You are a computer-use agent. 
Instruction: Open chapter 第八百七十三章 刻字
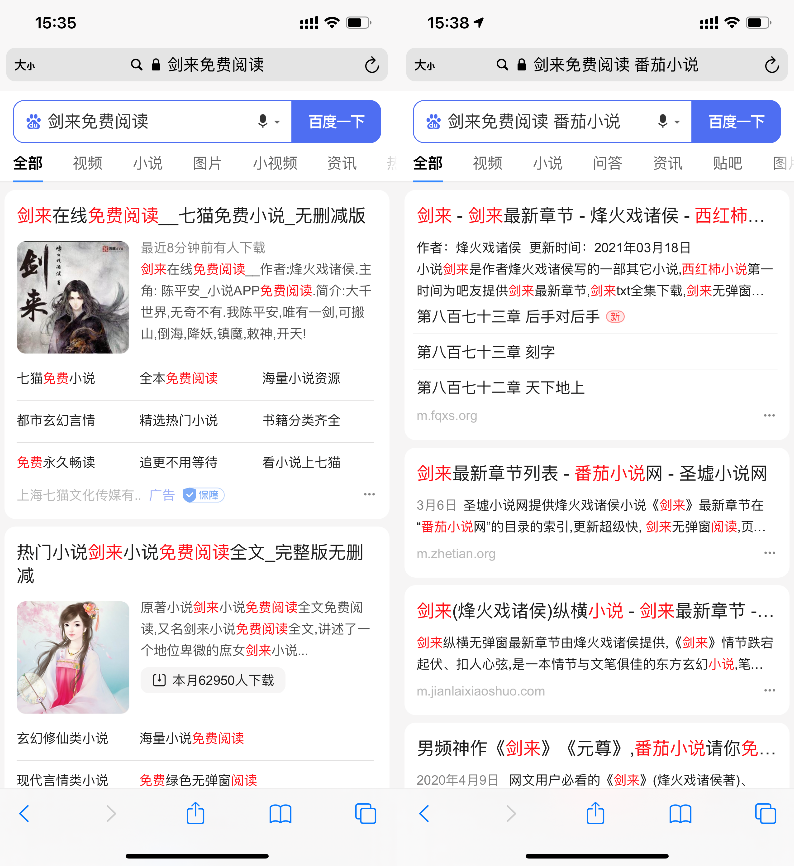(486, 352)
